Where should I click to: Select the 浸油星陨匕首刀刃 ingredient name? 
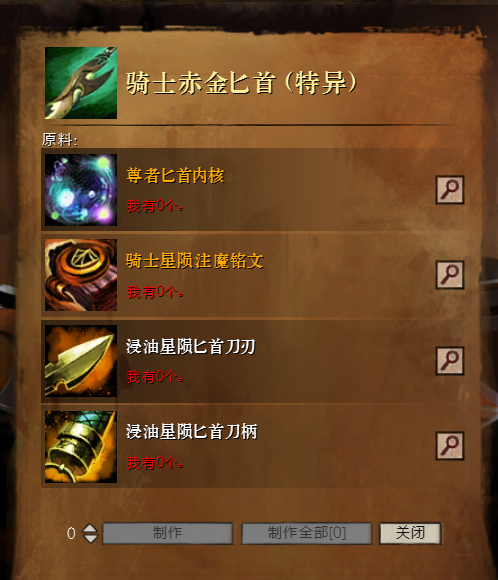[191, 347]
